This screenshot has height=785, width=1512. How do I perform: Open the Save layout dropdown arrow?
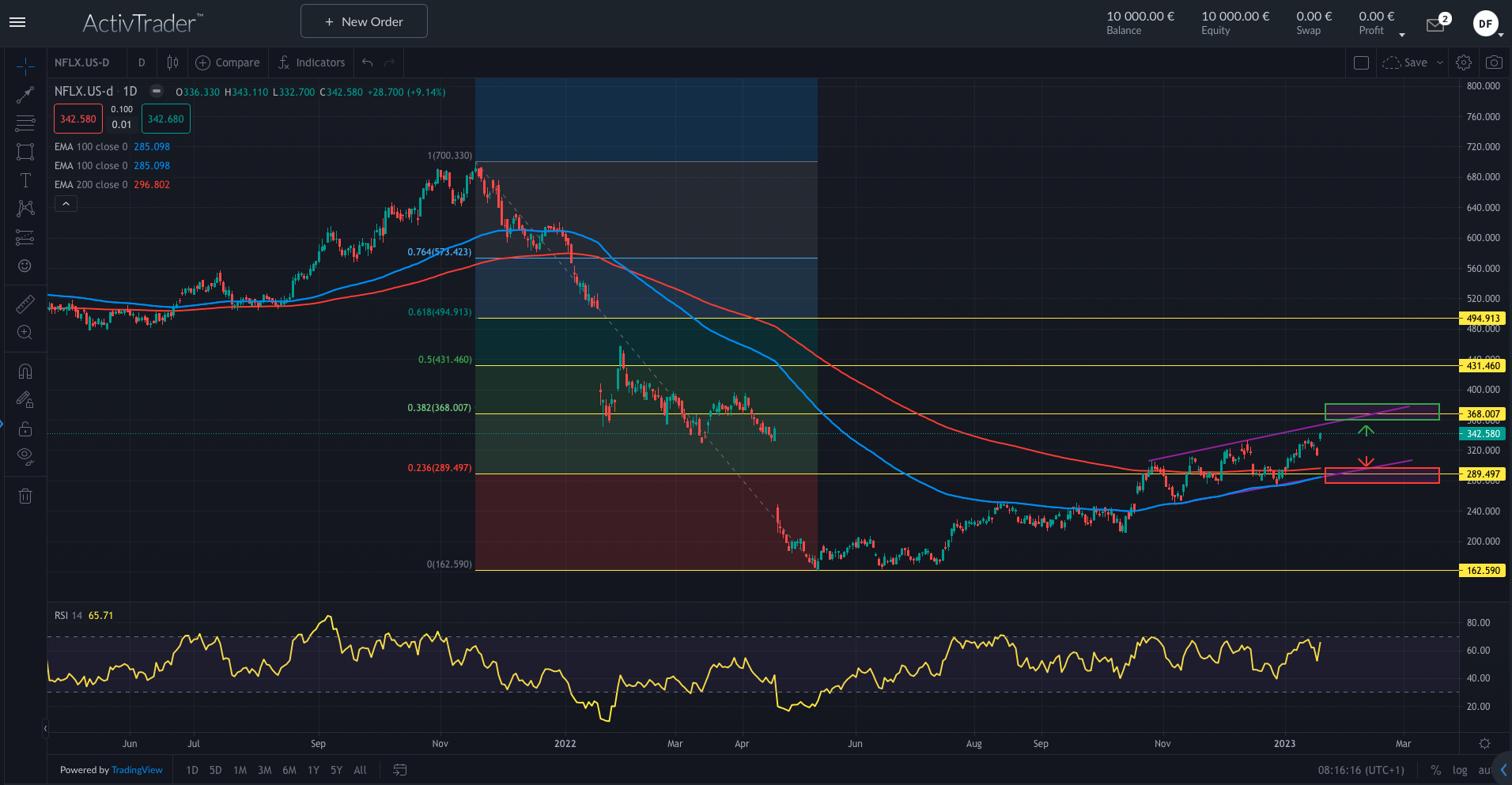1440,62
